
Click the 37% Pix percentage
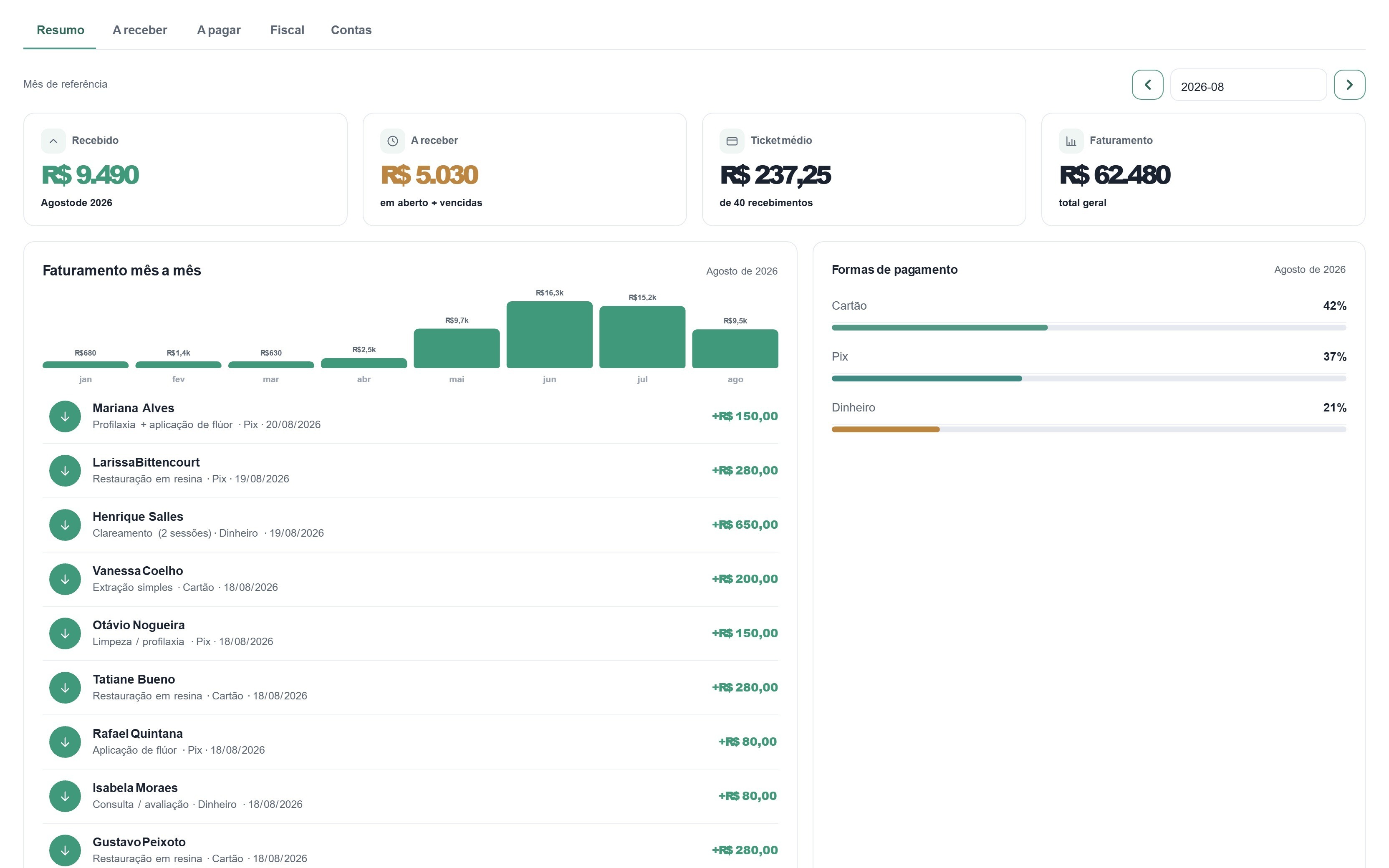tap(1334, 357)
